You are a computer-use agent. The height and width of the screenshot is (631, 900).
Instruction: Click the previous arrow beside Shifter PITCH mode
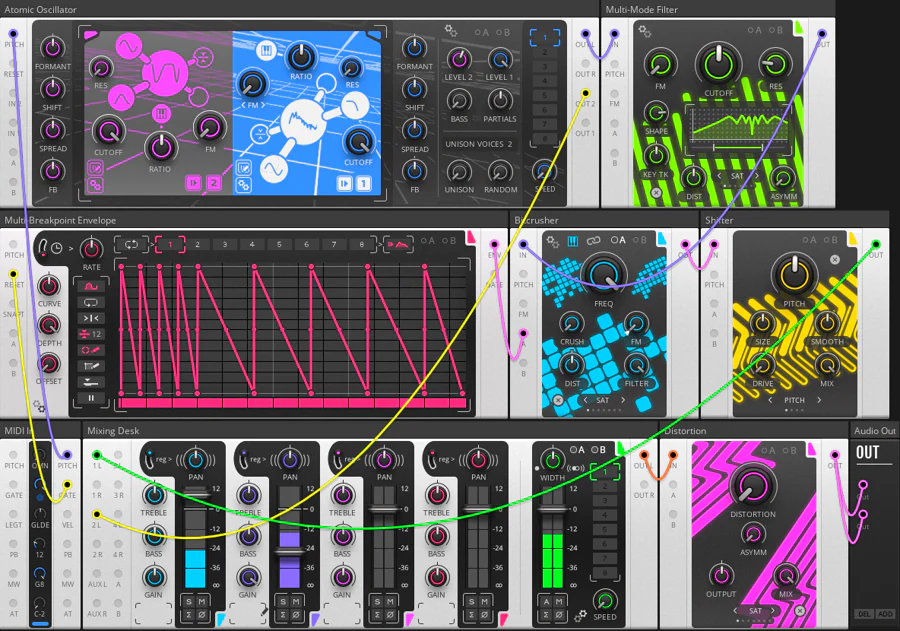click(772, 400)
